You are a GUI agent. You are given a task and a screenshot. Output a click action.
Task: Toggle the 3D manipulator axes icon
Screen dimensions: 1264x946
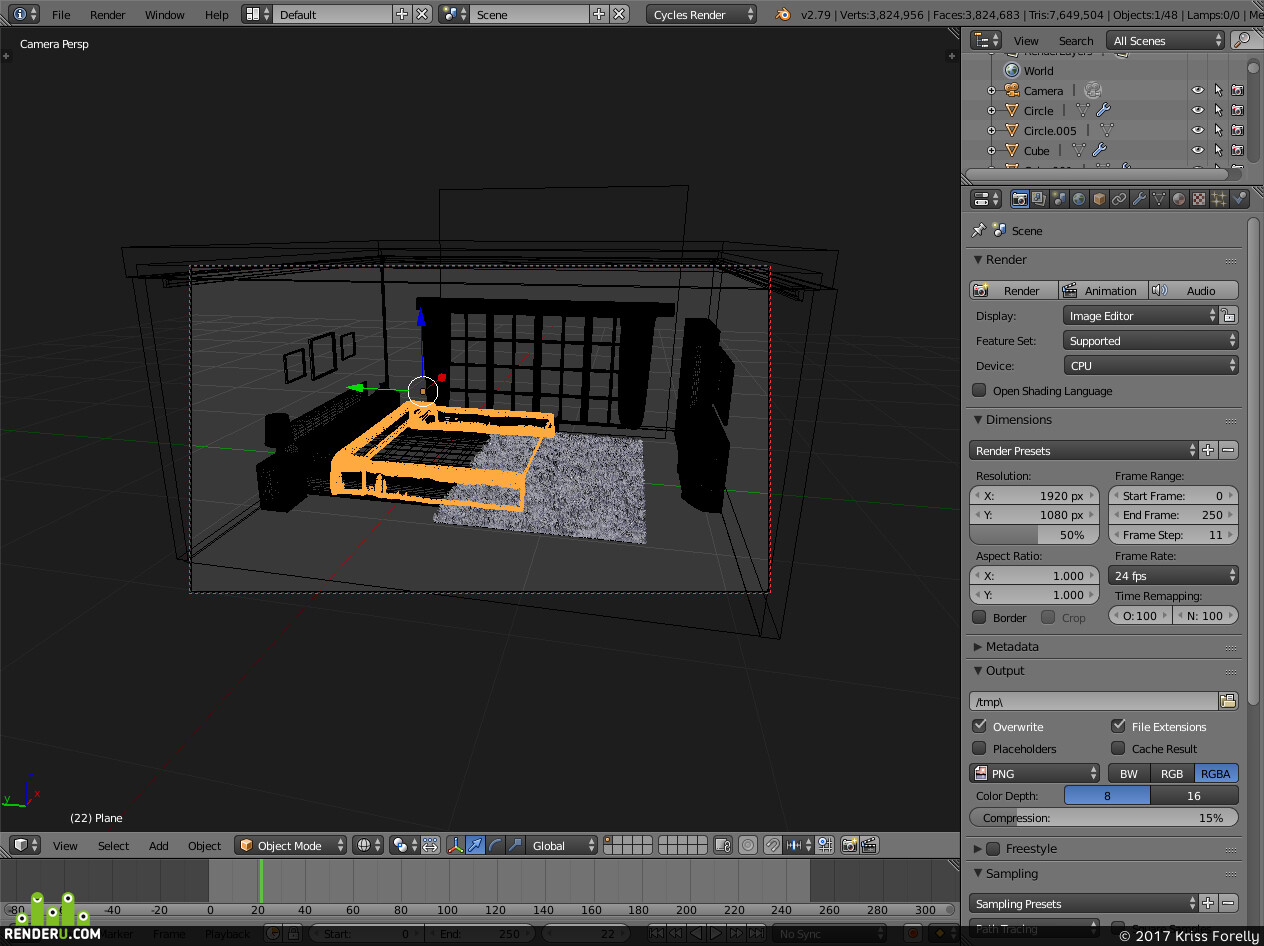[456, 845]
